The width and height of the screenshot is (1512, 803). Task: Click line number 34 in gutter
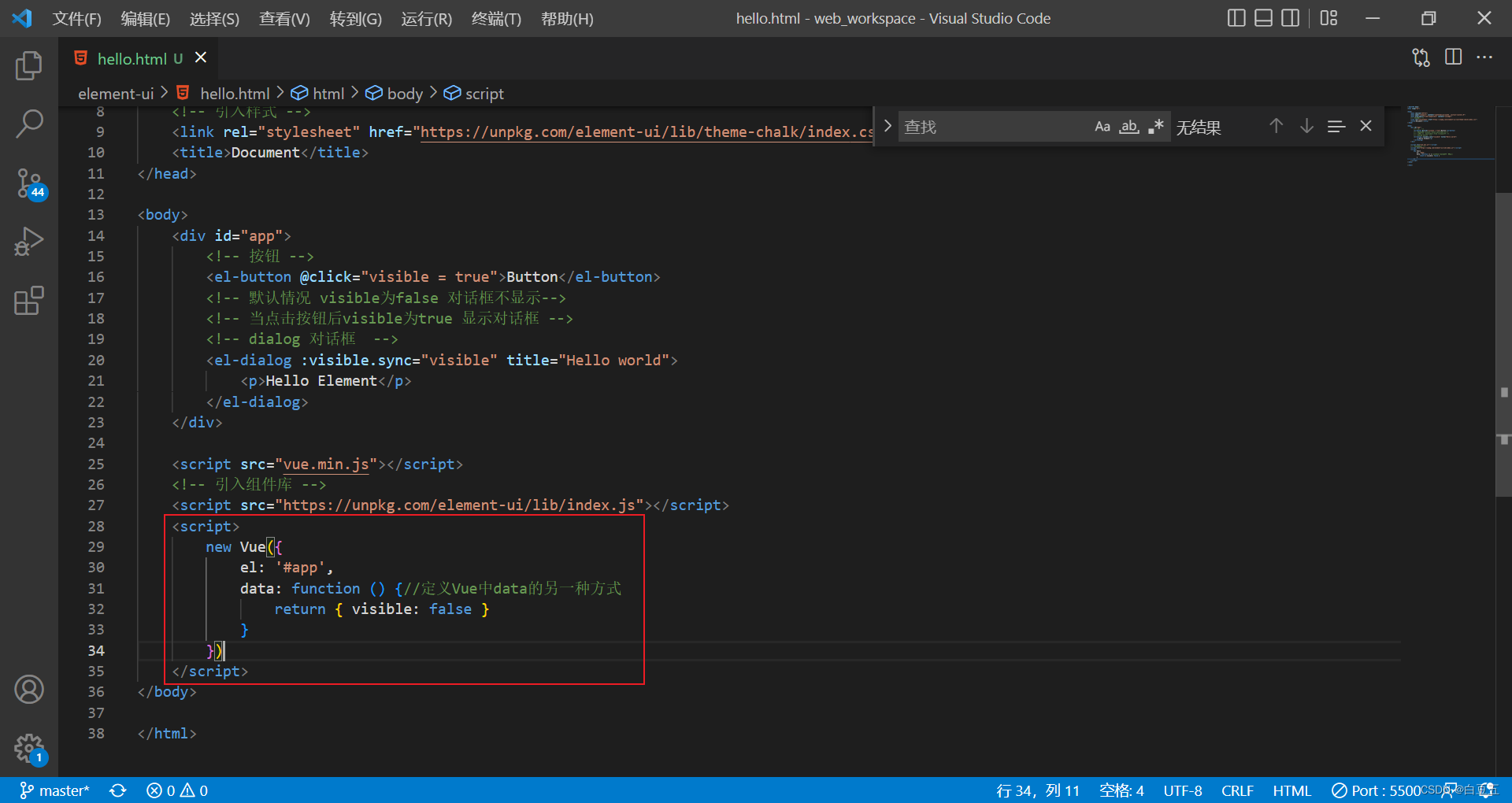pyautogui.click(x=96, y=650)
